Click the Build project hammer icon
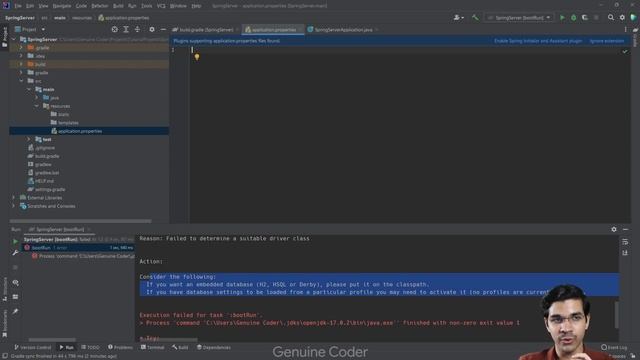The width and height of the screenshot is (640, 360). pos(475,18)
